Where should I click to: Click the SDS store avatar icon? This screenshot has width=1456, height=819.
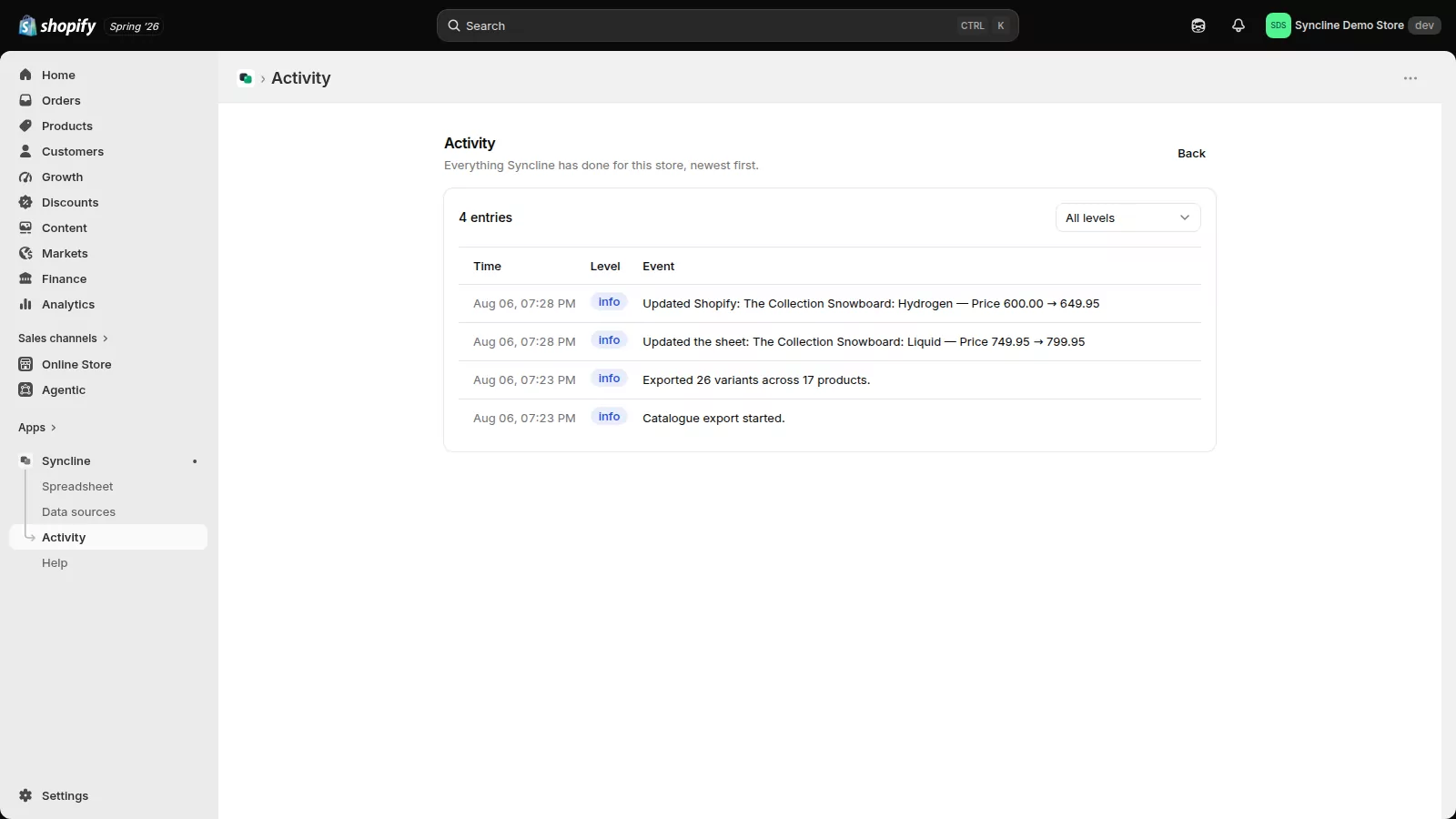1278,25
